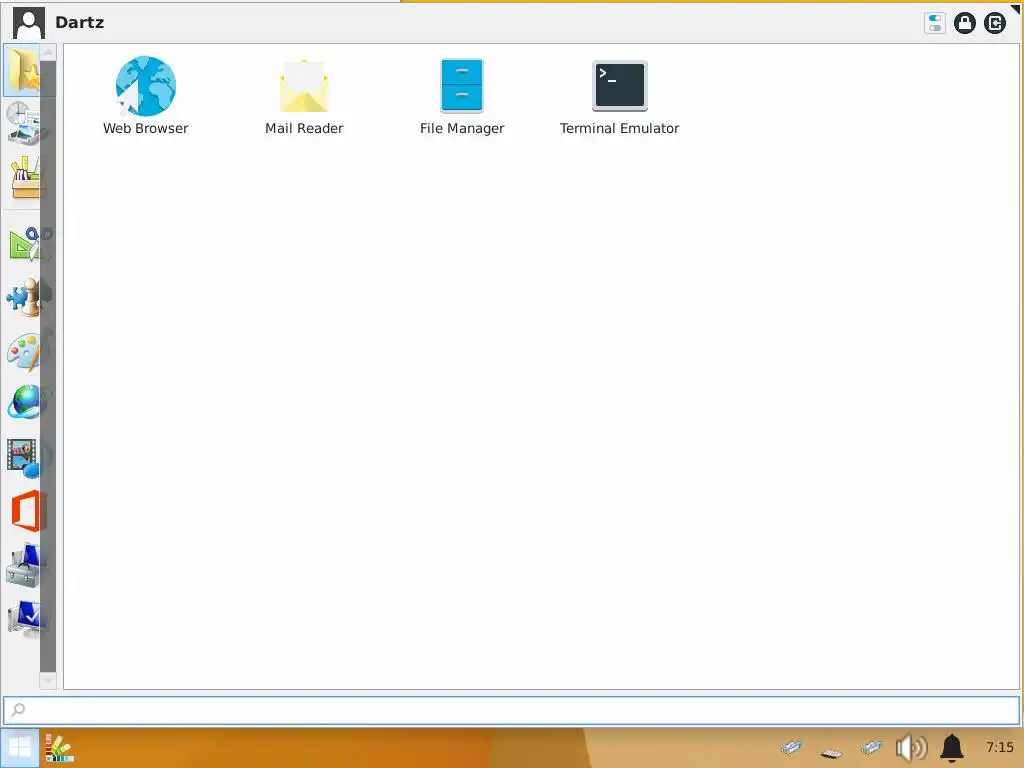Click in the menu search field
The width and height of the screenshot is (1024, 768).
pyautogui.click(x=511, y=710)
